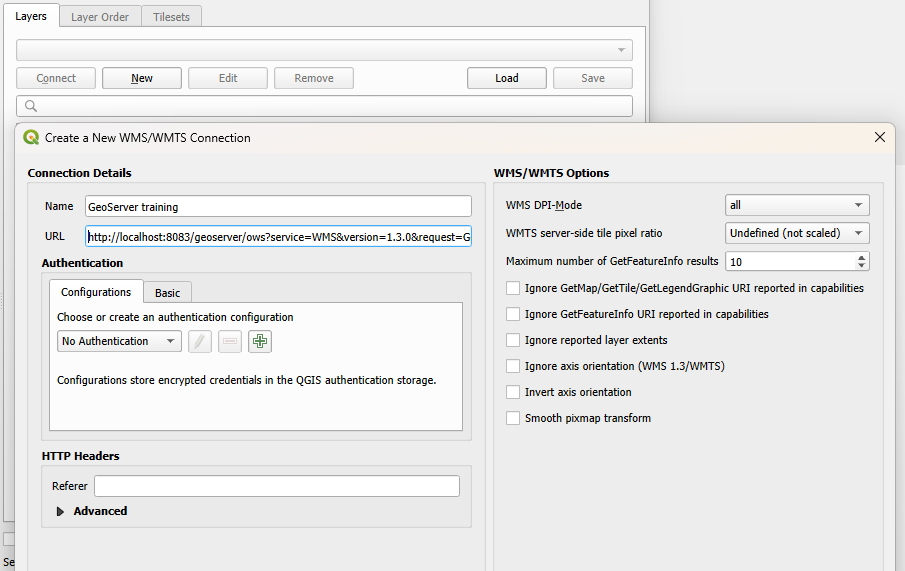Open the Tilesets tab
Image resolution: width=905 pixels, height=571 pixels.
[171, 17]
